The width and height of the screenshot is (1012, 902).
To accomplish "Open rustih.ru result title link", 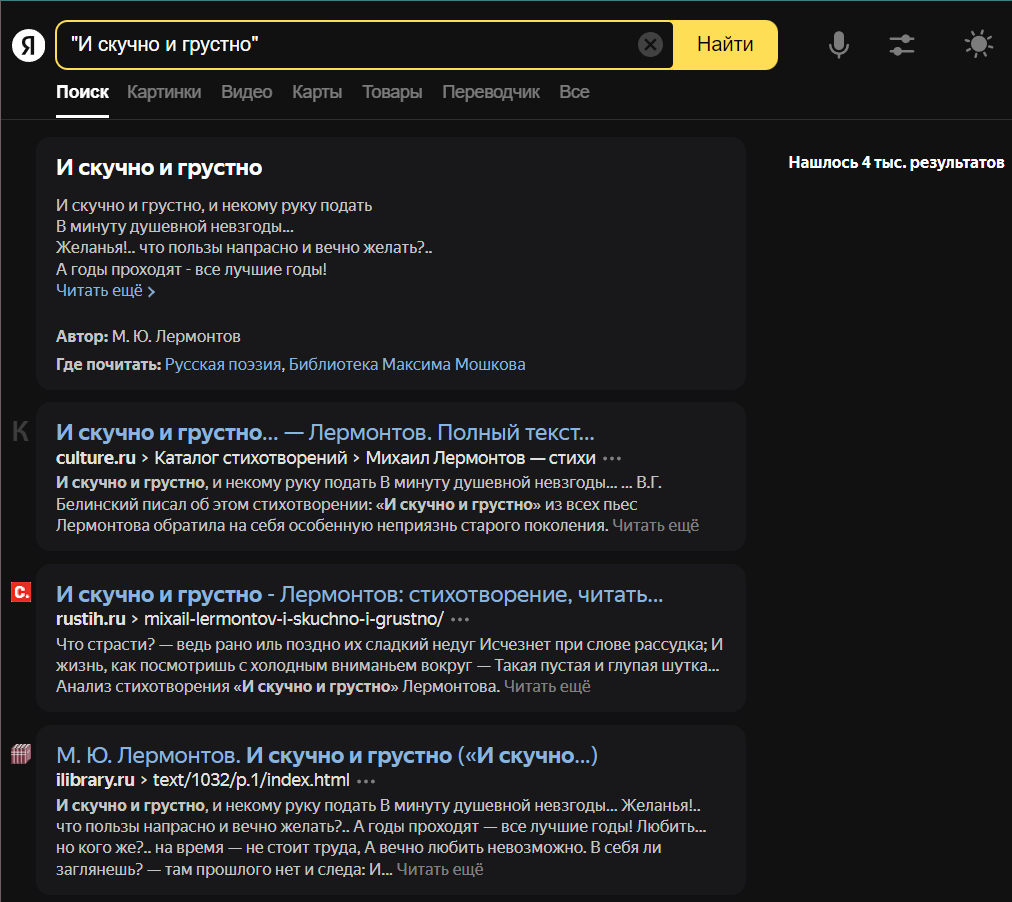I will tap(359, 594).
